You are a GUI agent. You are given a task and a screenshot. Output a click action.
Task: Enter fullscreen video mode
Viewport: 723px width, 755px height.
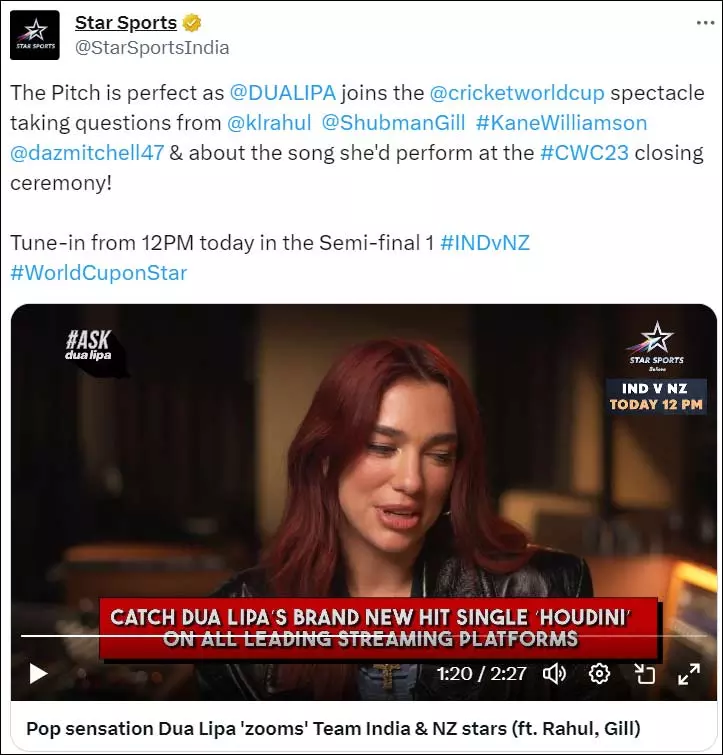[689, 674]
